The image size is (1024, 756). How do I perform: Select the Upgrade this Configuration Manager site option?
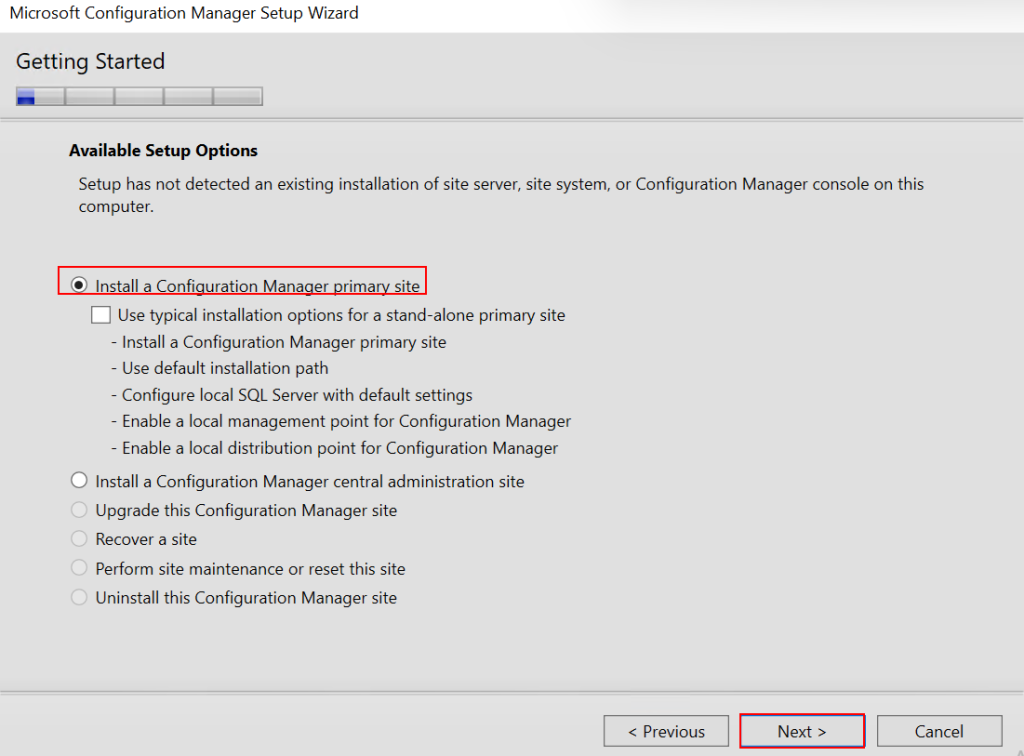pyautogui.click(x=80, y=510)
